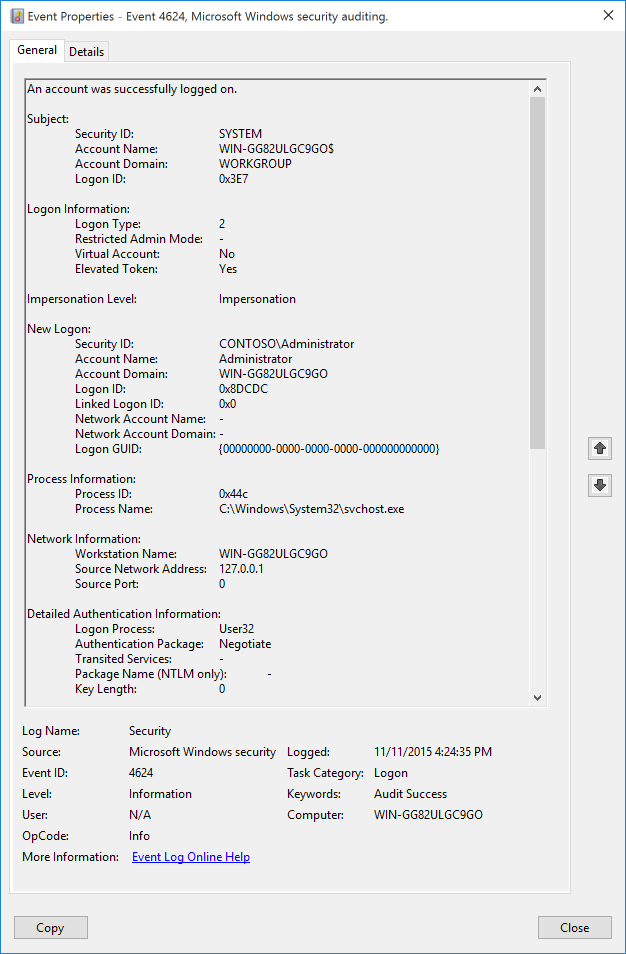Click the event icon in the title bar
The image size is (626, 954).
coord(17,16)
